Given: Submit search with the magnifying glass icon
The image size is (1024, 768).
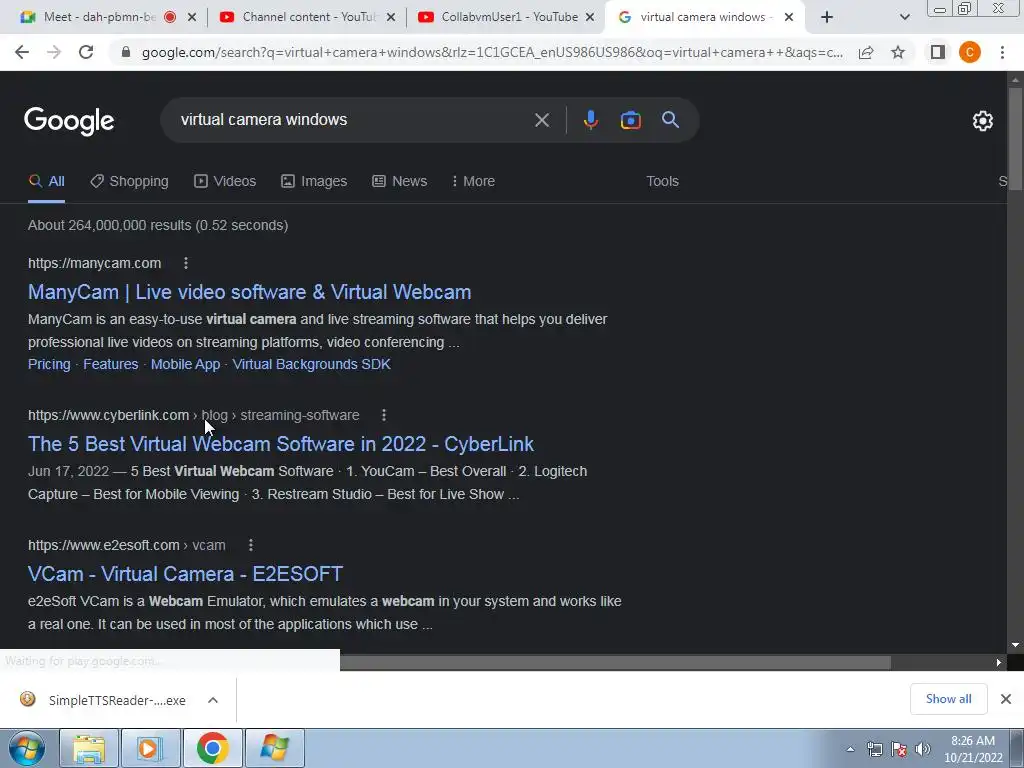Looking at the screenshot, I should 670,120.
